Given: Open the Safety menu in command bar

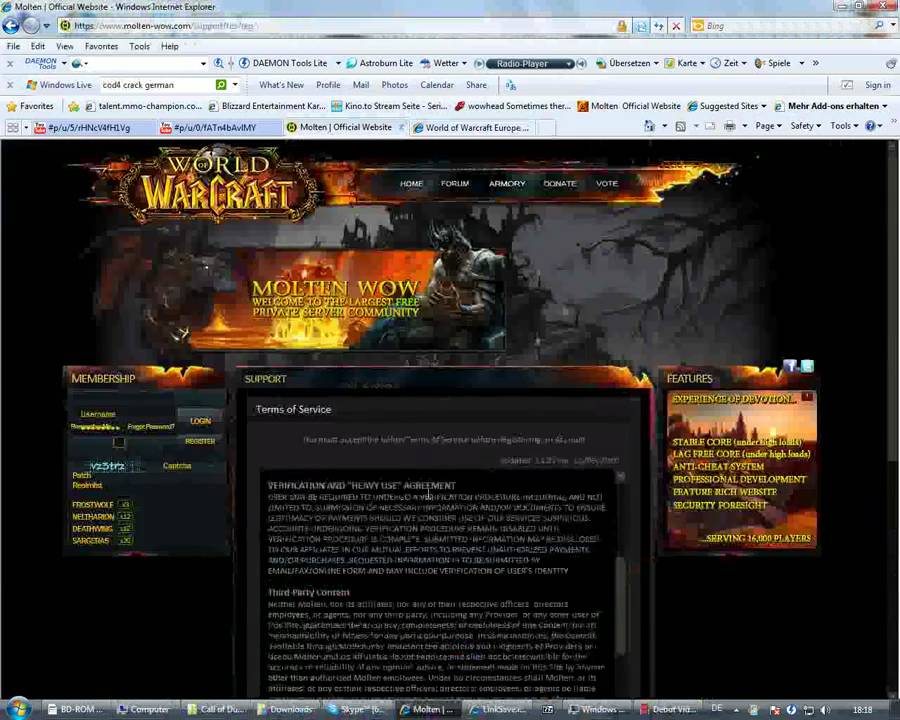Looking at the screenshot, I should click(x=806, y=126).
